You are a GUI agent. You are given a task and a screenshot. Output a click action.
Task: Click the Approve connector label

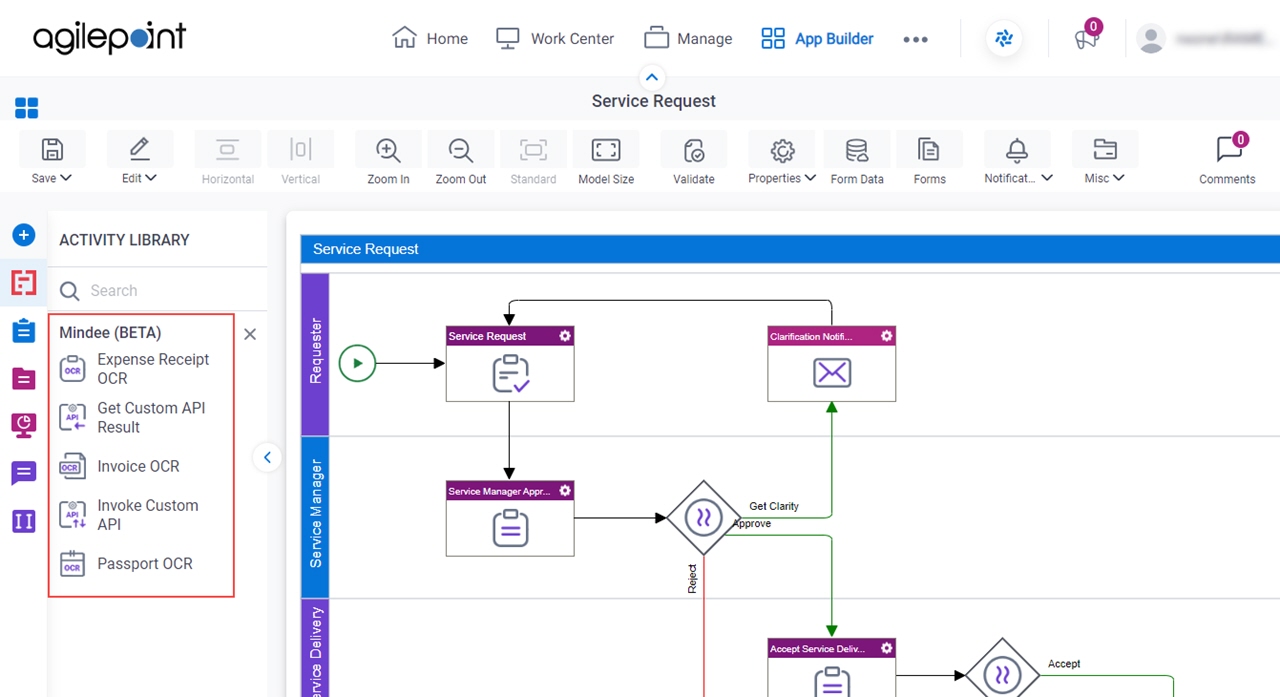752,523
